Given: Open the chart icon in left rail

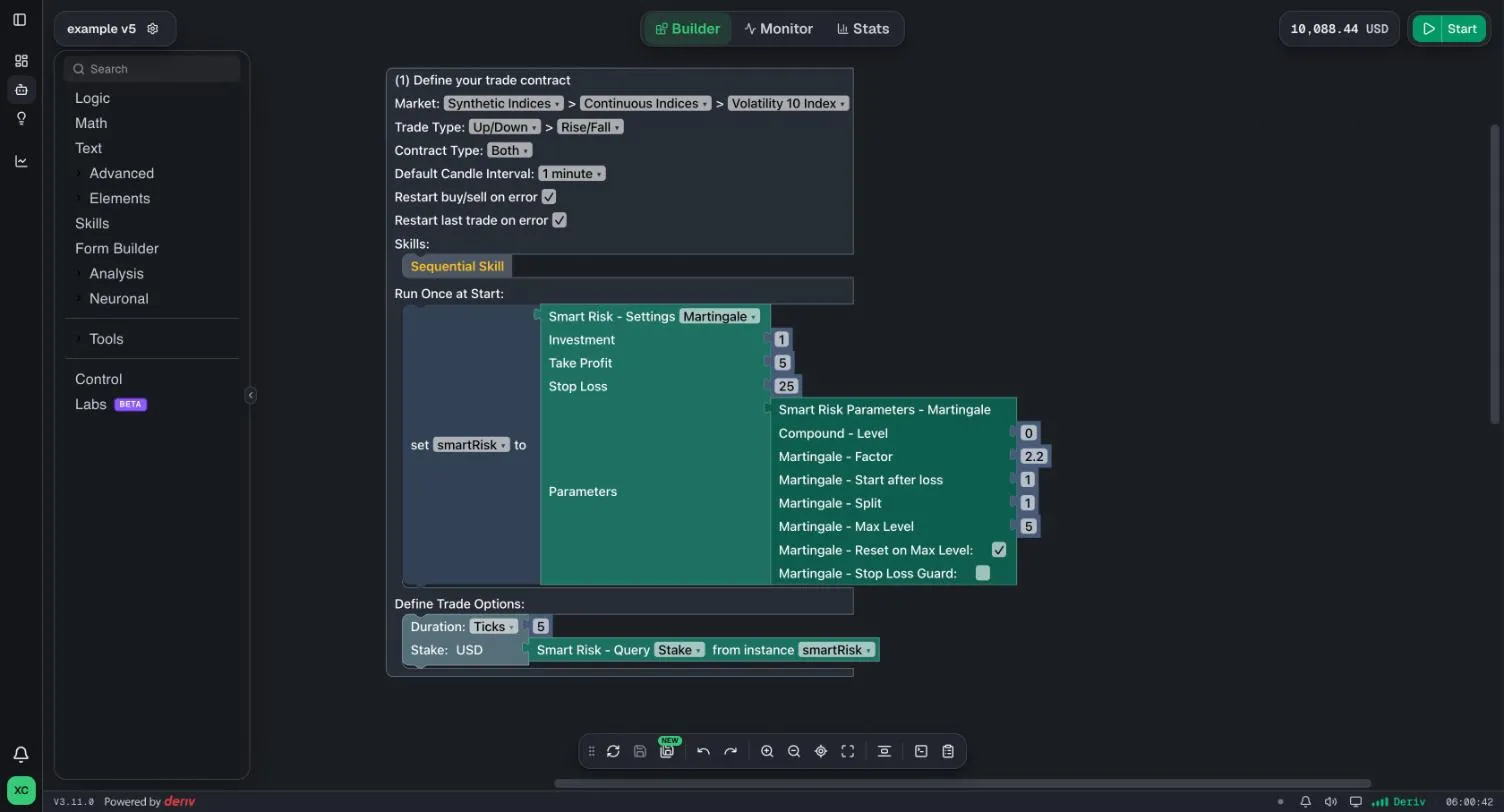Looking at the screenshot, I should coord(21,161).
